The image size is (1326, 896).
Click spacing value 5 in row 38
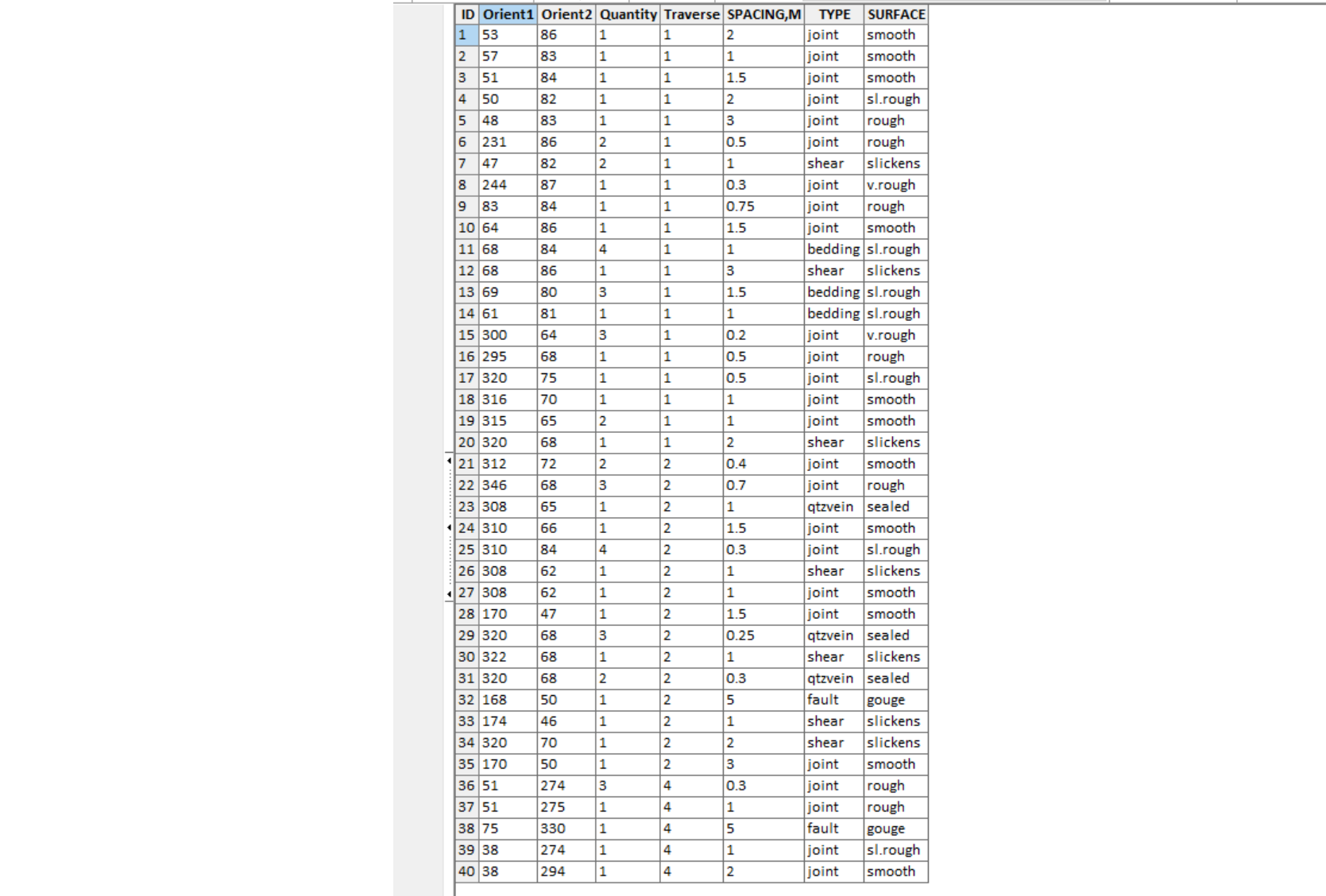tap(764, 828)
